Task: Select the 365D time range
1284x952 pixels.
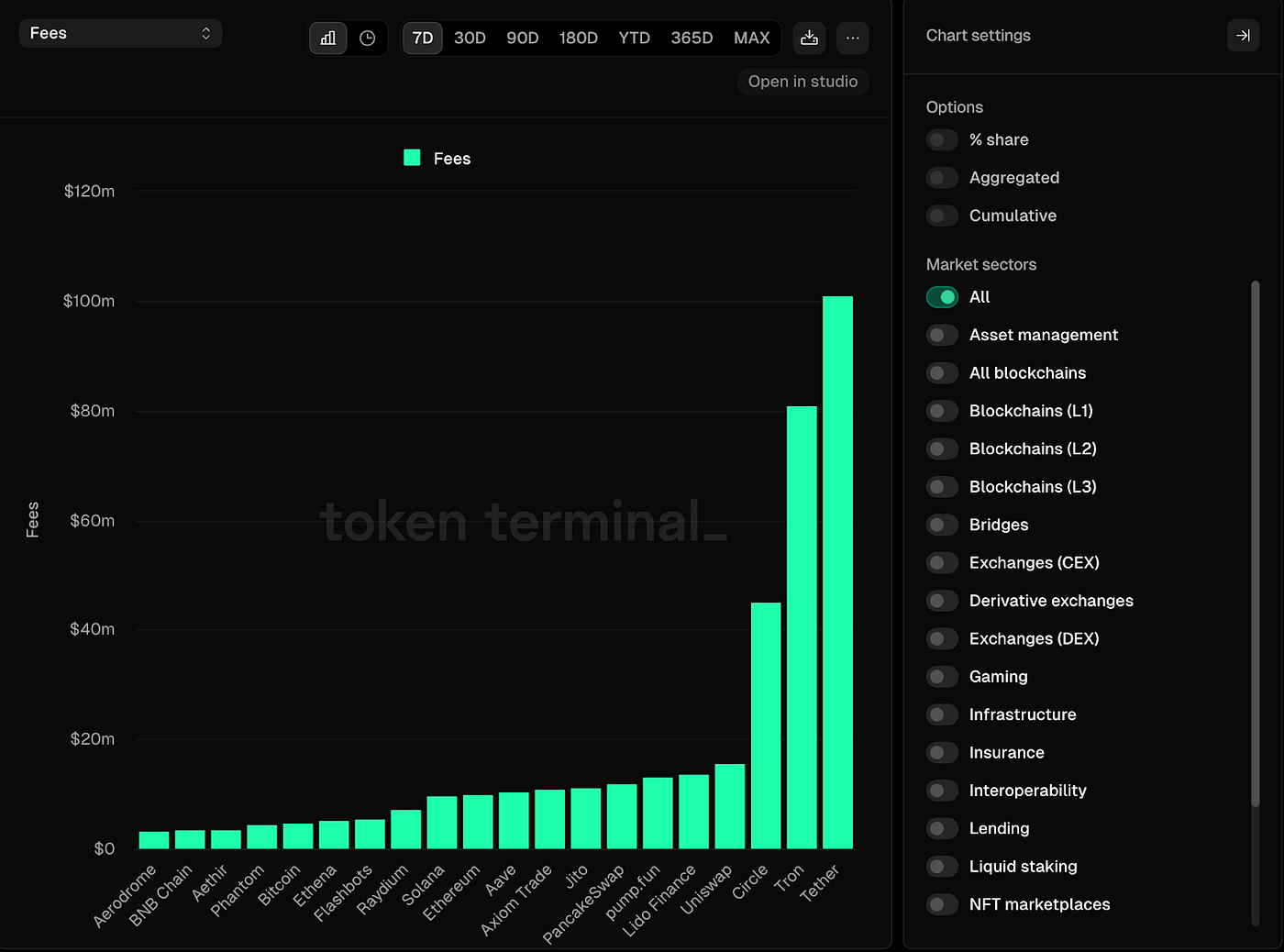Action: click(x=692, y=38)
